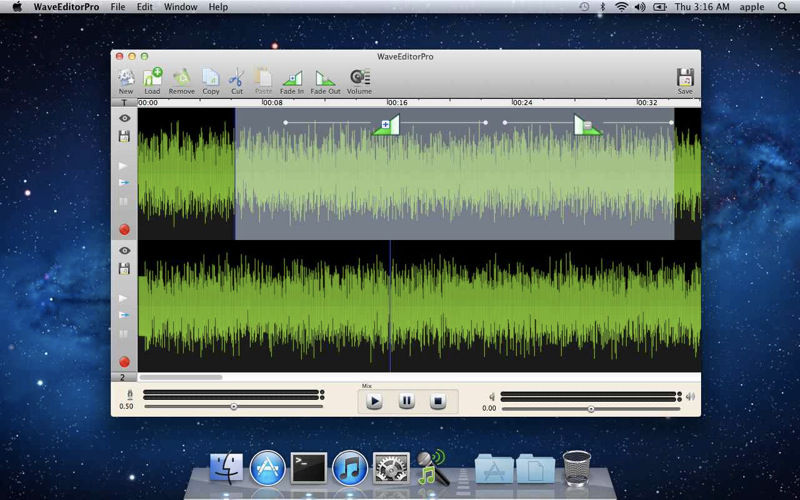
Task: Click the 00:24 mark on time ruler
Action: point(522,103)
